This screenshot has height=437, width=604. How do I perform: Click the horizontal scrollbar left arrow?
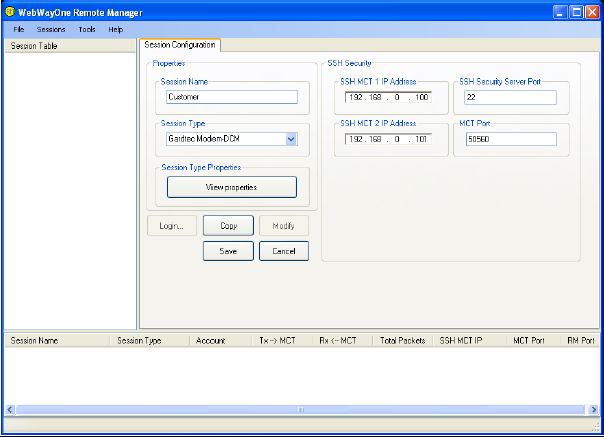tap(11, 410)
